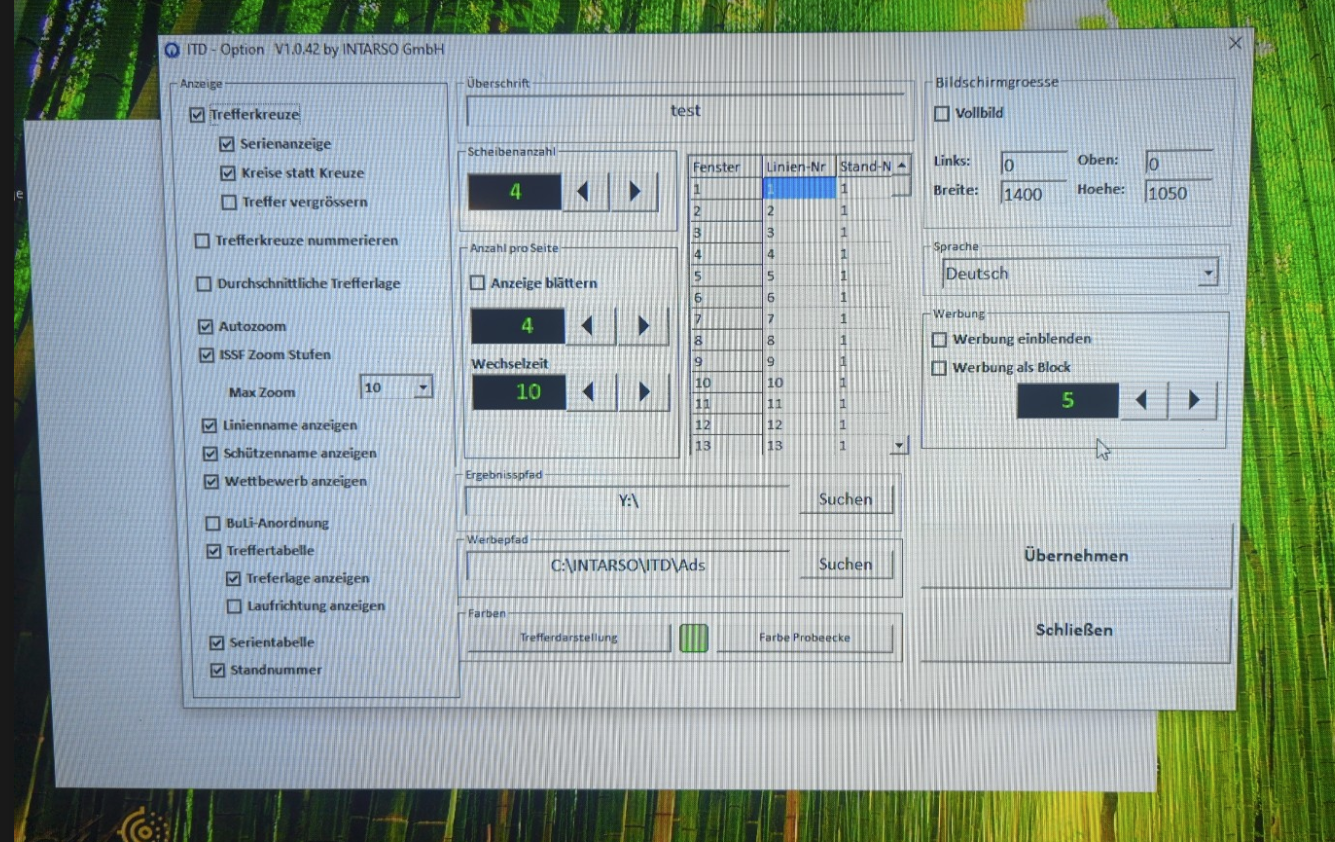Disable Autozoom checkbox
Image resolution: width=1335 pixels, height=842 pixels.
click(x=205, y=327)
